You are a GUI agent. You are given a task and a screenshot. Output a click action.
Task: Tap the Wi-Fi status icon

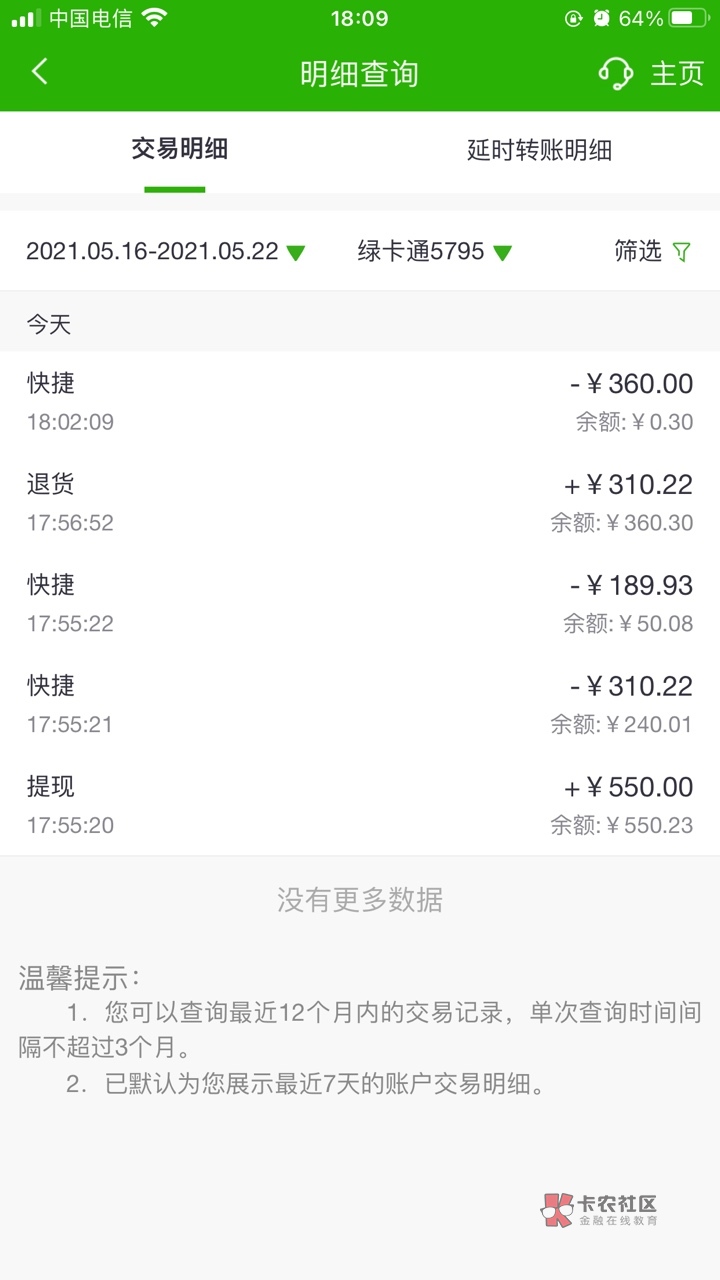(x=154, y=18)
